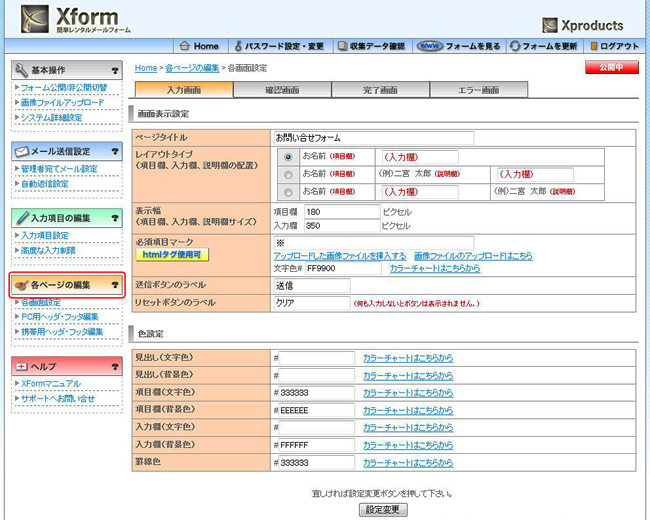
Task: Click the 各ページの編集 palette icon
Action: (21, 285)
